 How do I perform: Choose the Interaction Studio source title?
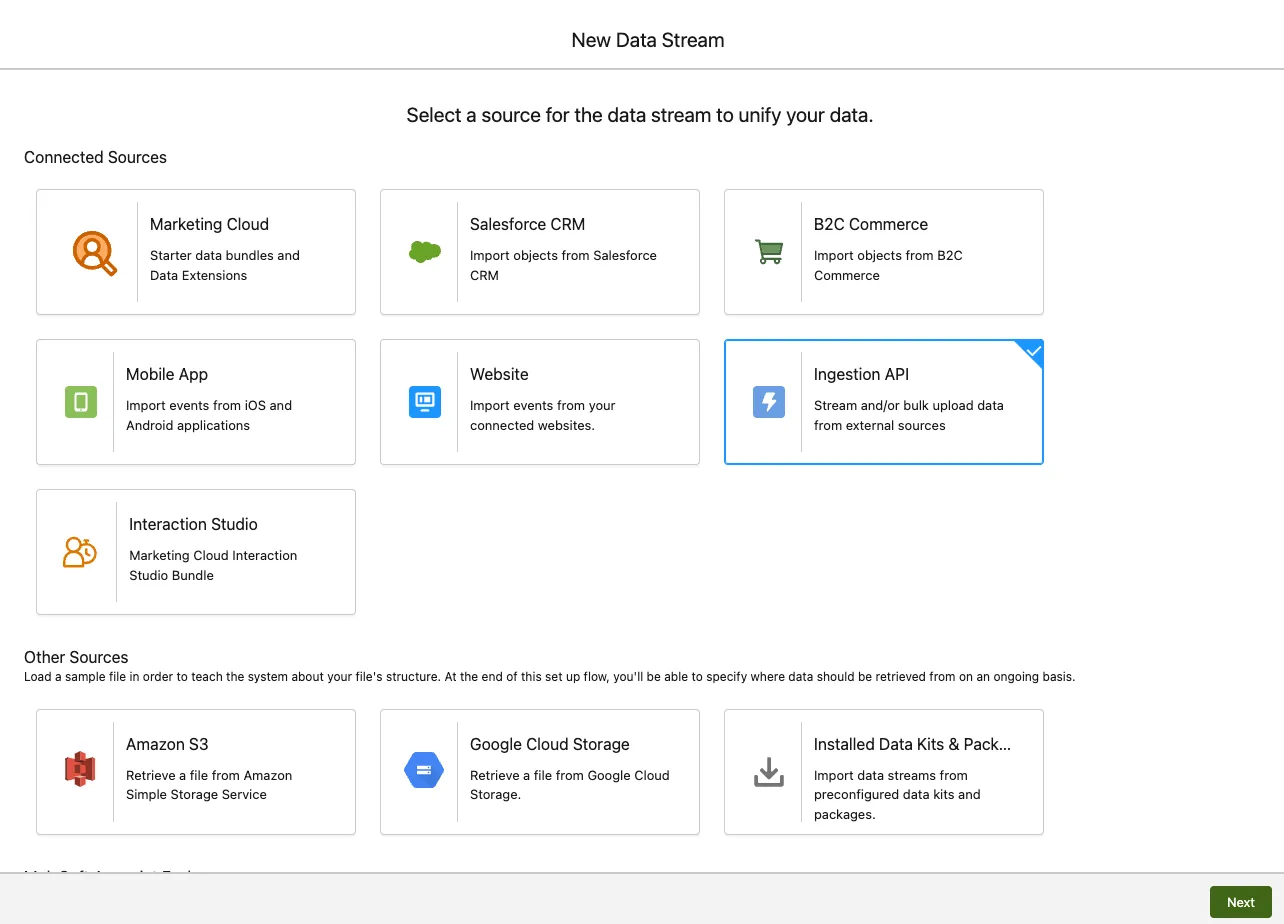pos(193,524)
